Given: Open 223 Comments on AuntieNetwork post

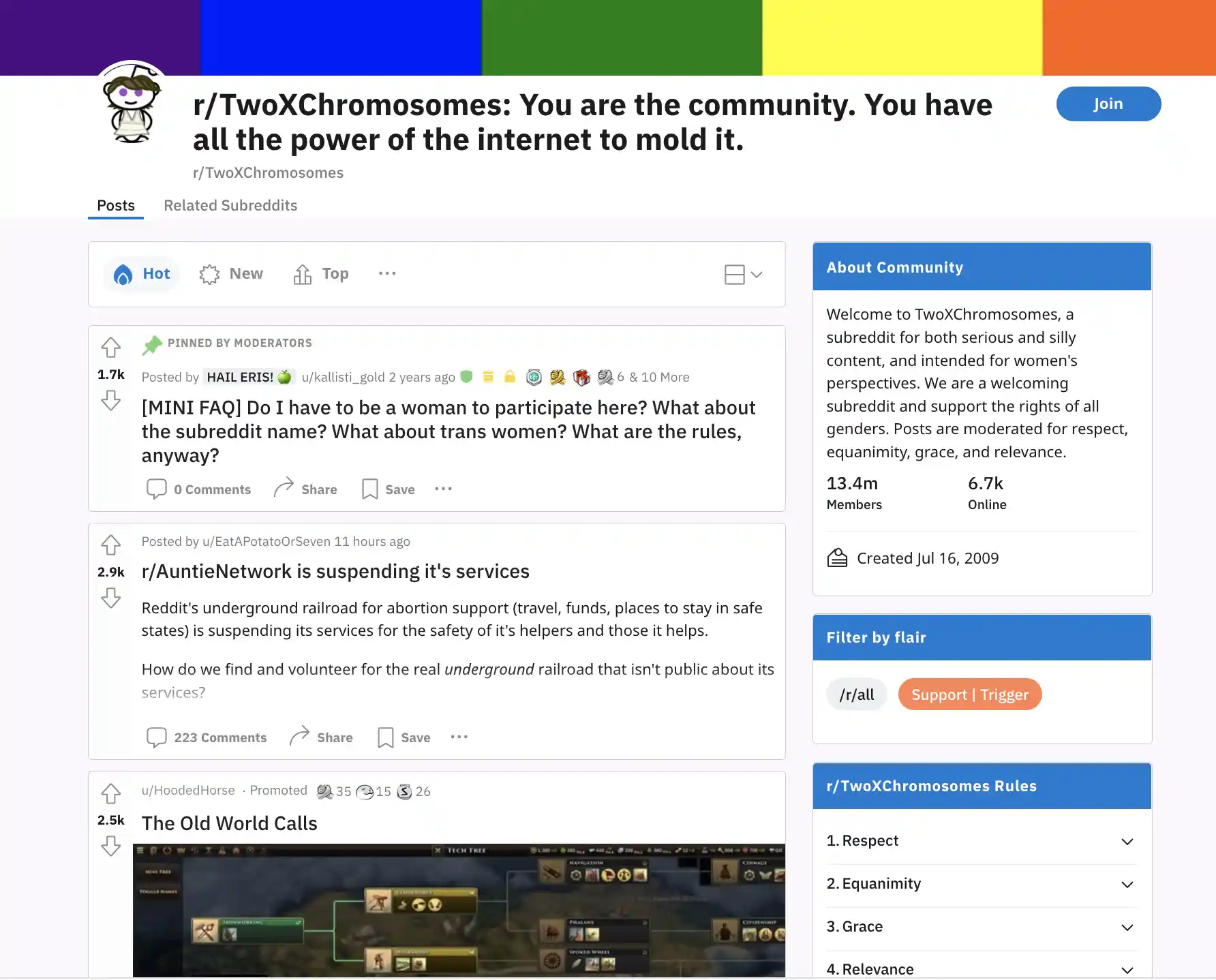Looking at the screenshot, I should click(207, 737).
